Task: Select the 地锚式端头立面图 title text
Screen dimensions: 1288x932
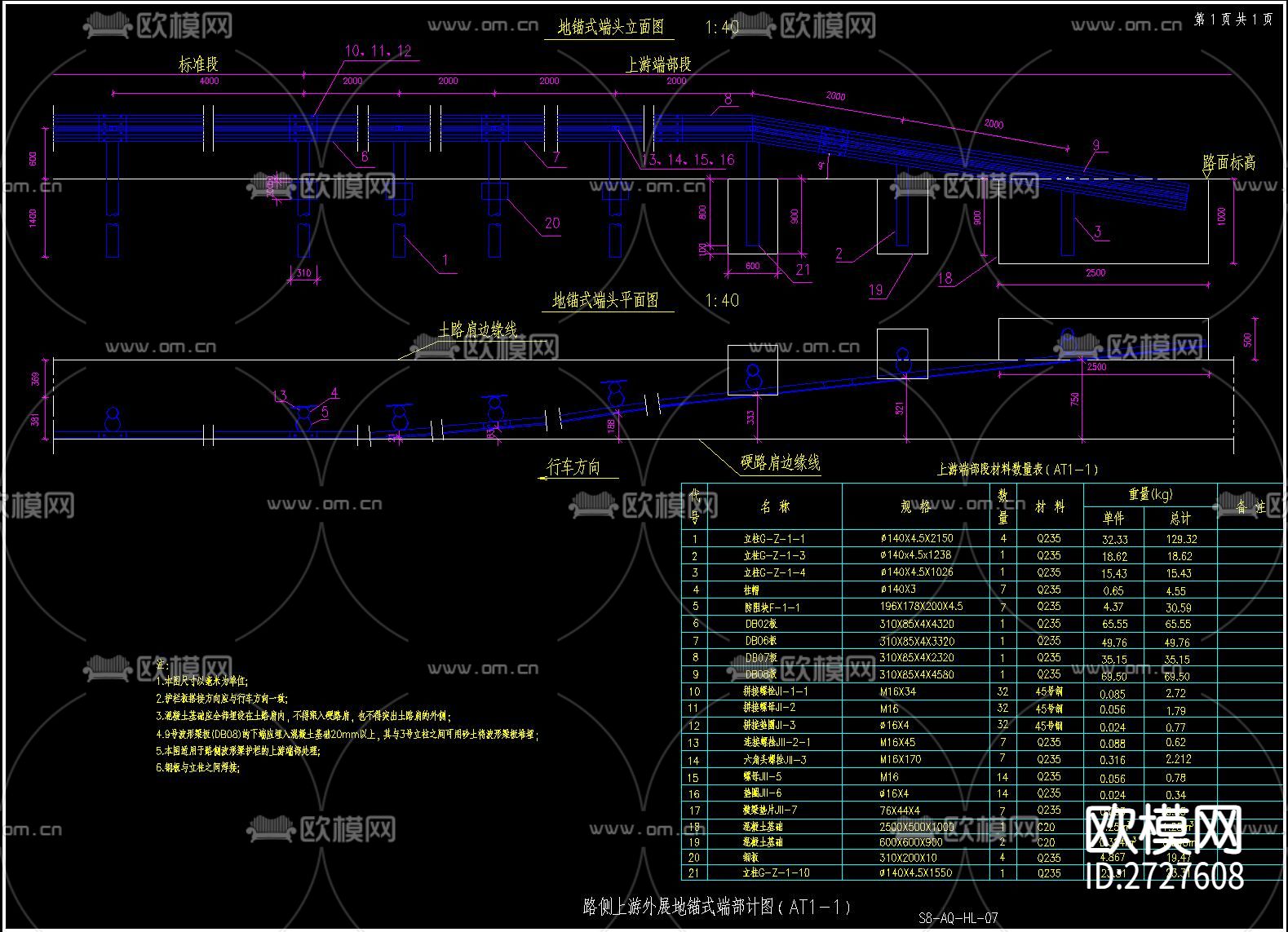Action: point(610,28)
